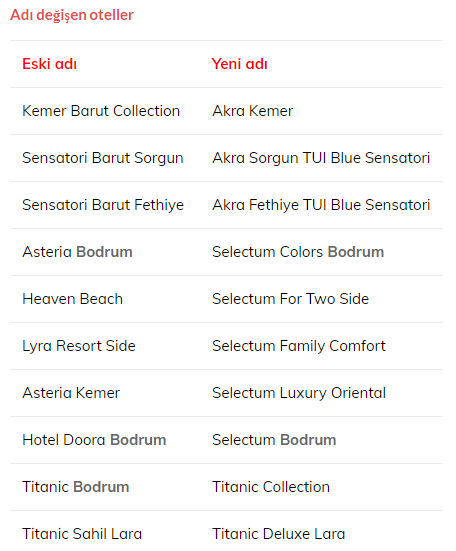Select the 'Sensatori Barut Fethiye' entry
456x551 pixels.
(103, 205)
